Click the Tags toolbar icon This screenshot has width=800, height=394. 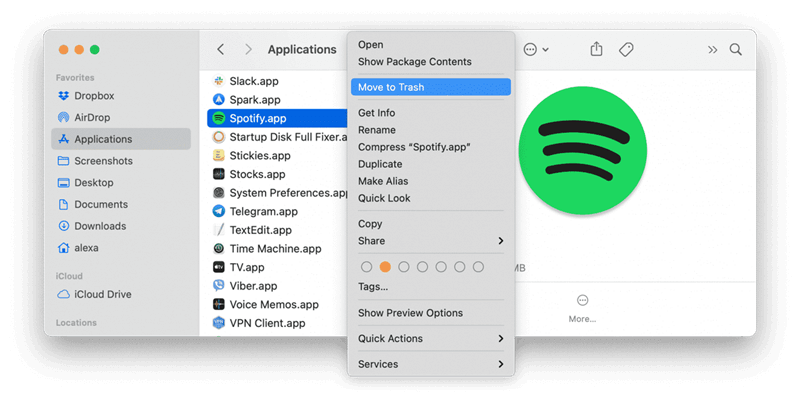(x=626, y=50)
